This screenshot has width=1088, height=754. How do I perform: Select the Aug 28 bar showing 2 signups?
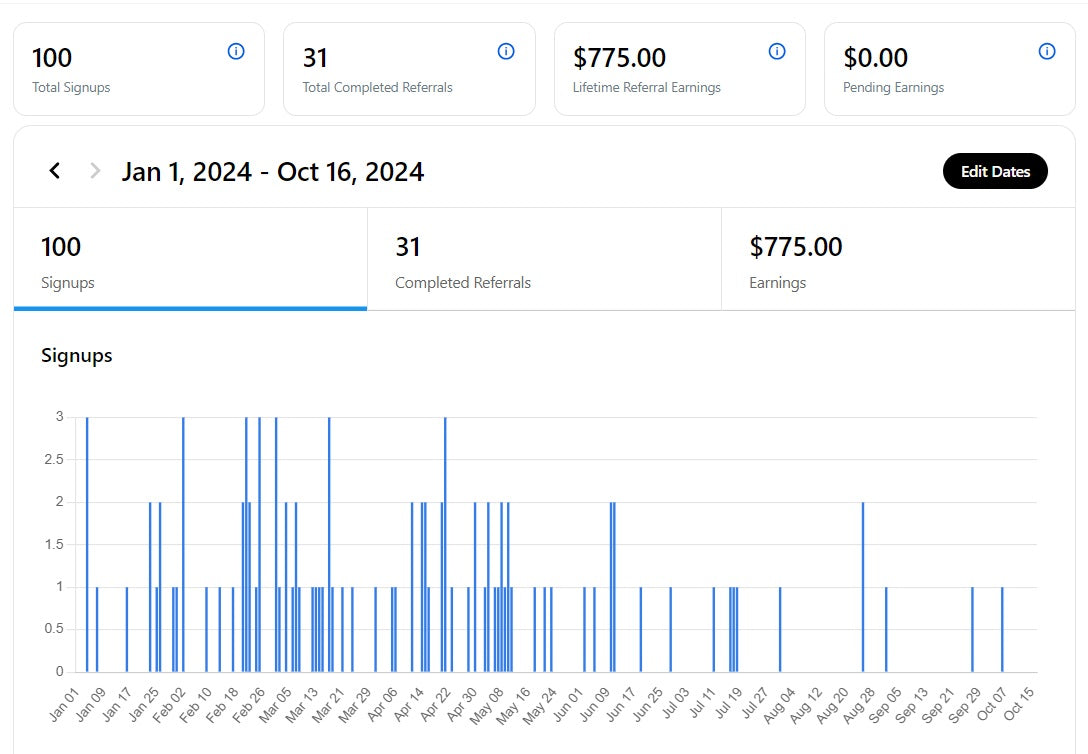862,585
